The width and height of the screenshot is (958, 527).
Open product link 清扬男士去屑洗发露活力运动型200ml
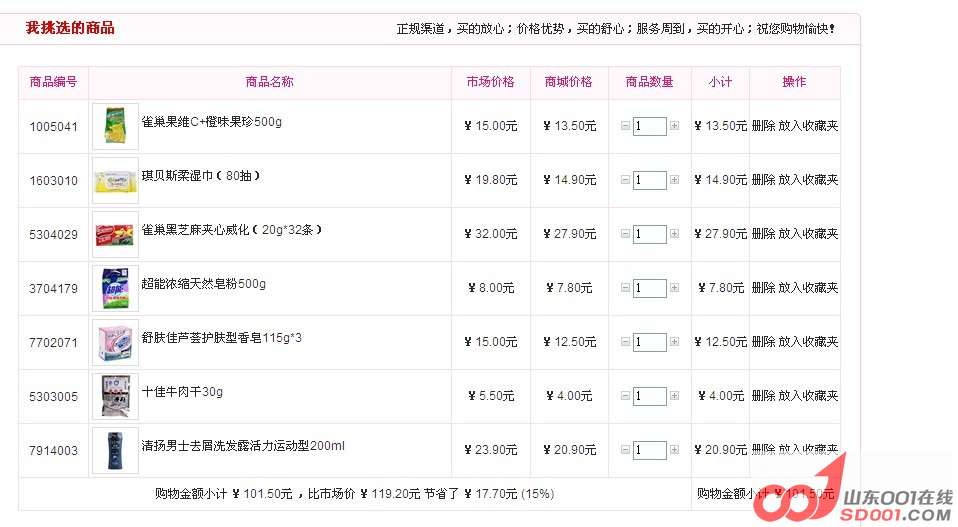(243, 446)
